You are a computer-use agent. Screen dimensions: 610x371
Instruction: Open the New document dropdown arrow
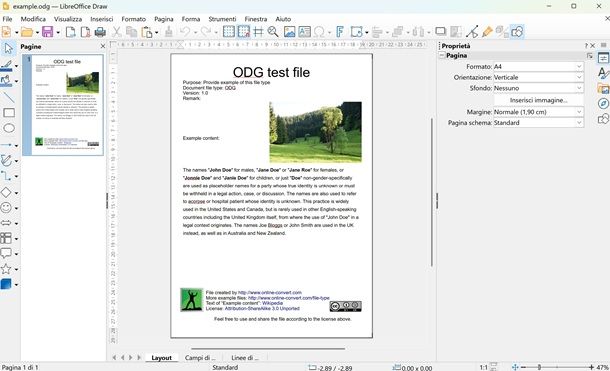(16, 32)
